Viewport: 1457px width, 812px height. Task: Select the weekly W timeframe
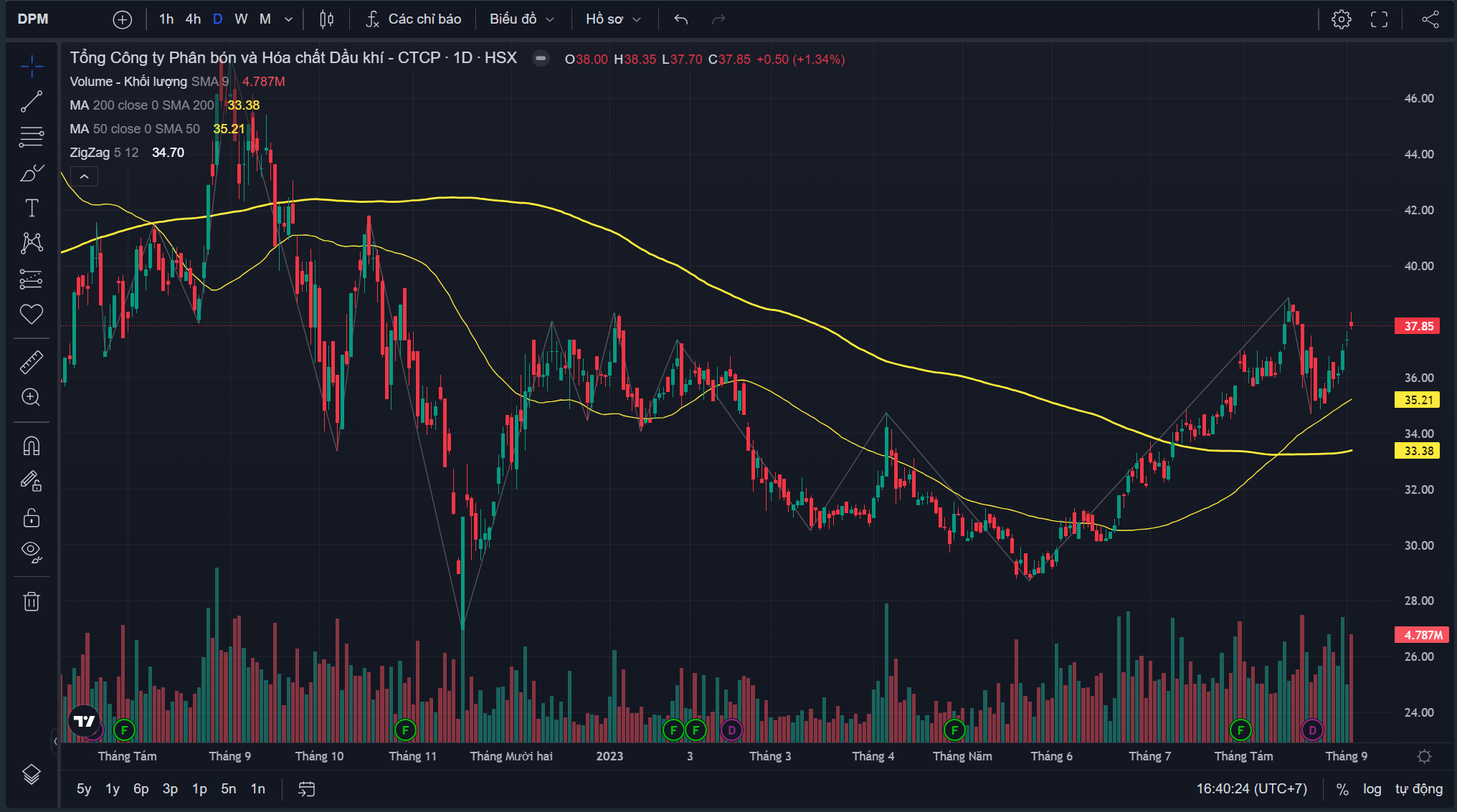point(241,19)
